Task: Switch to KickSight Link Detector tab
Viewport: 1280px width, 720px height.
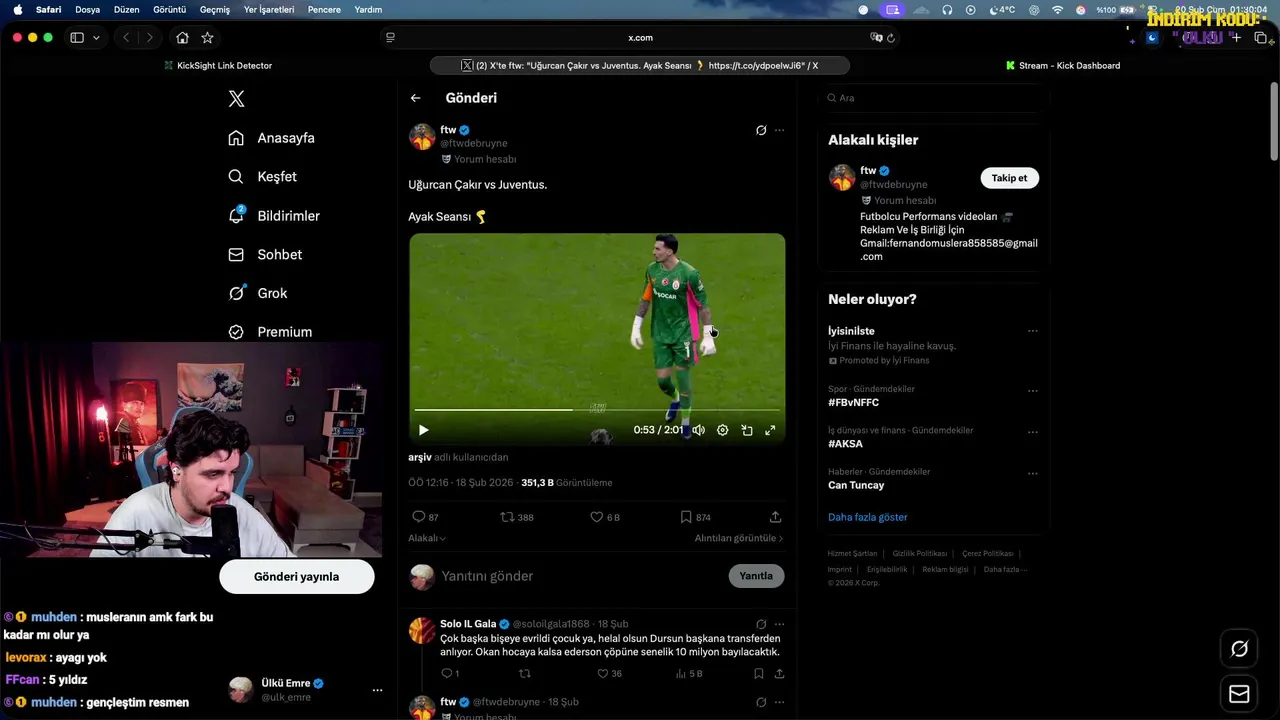Action: 218,65
